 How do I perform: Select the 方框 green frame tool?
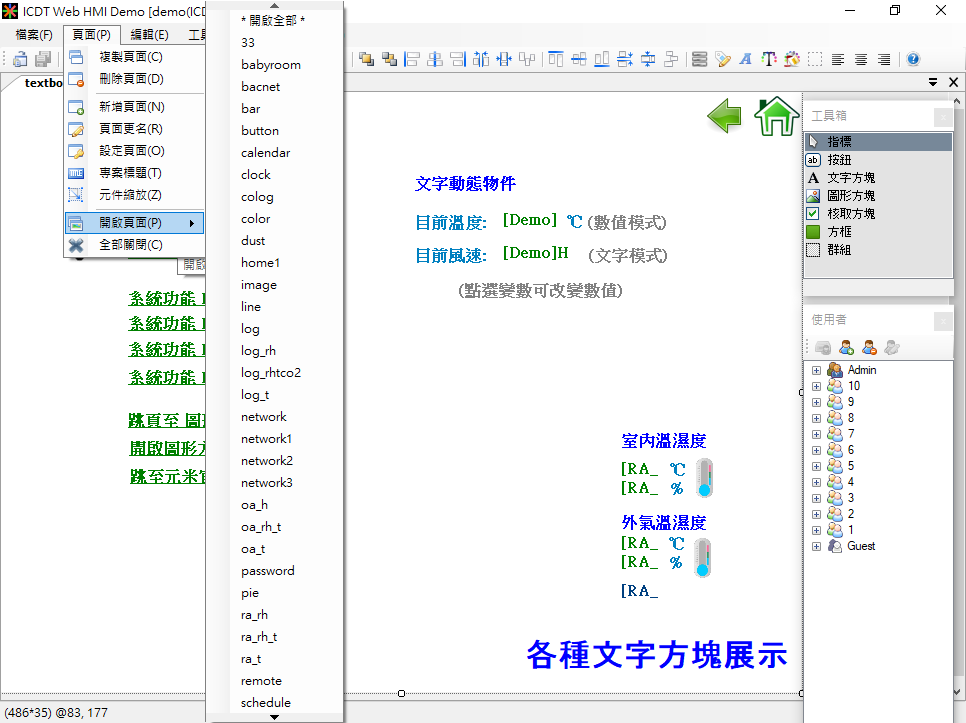coord(839,232)
